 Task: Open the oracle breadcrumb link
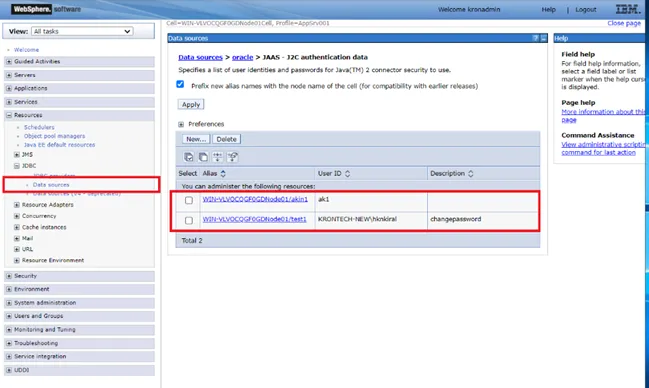[x=243, y=57]
